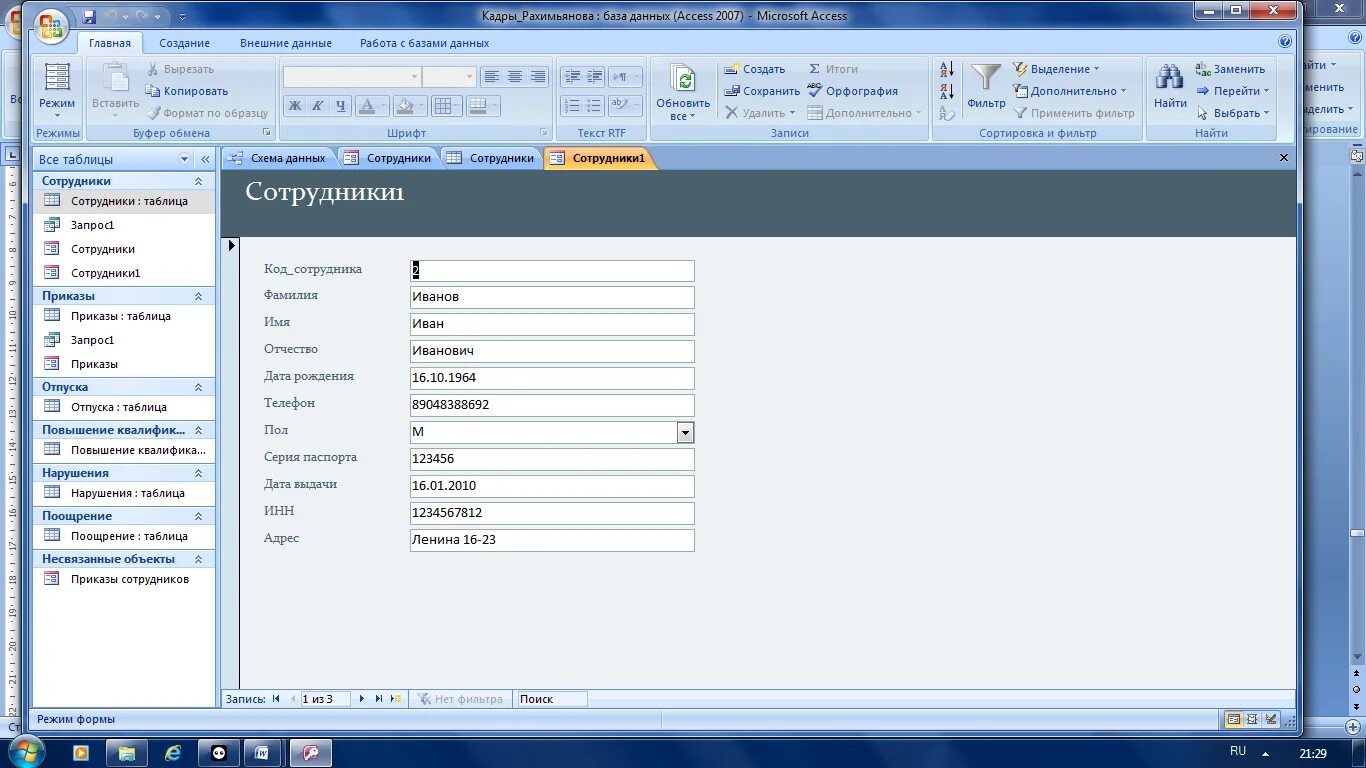Save via the quick access floppy icon
1366x768 pixels.
(x=89, y=16)
